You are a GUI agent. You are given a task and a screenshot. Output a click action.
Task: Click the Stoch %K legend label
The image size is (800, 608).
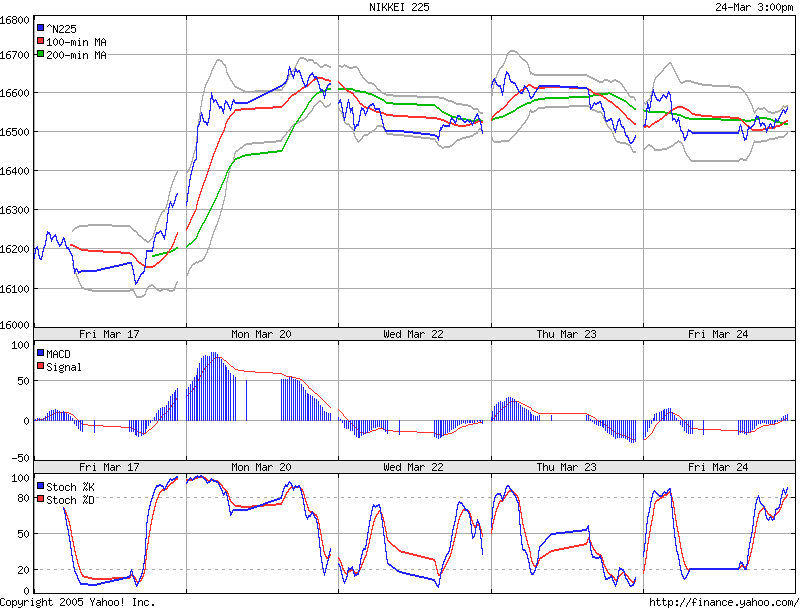pos(70,487)
